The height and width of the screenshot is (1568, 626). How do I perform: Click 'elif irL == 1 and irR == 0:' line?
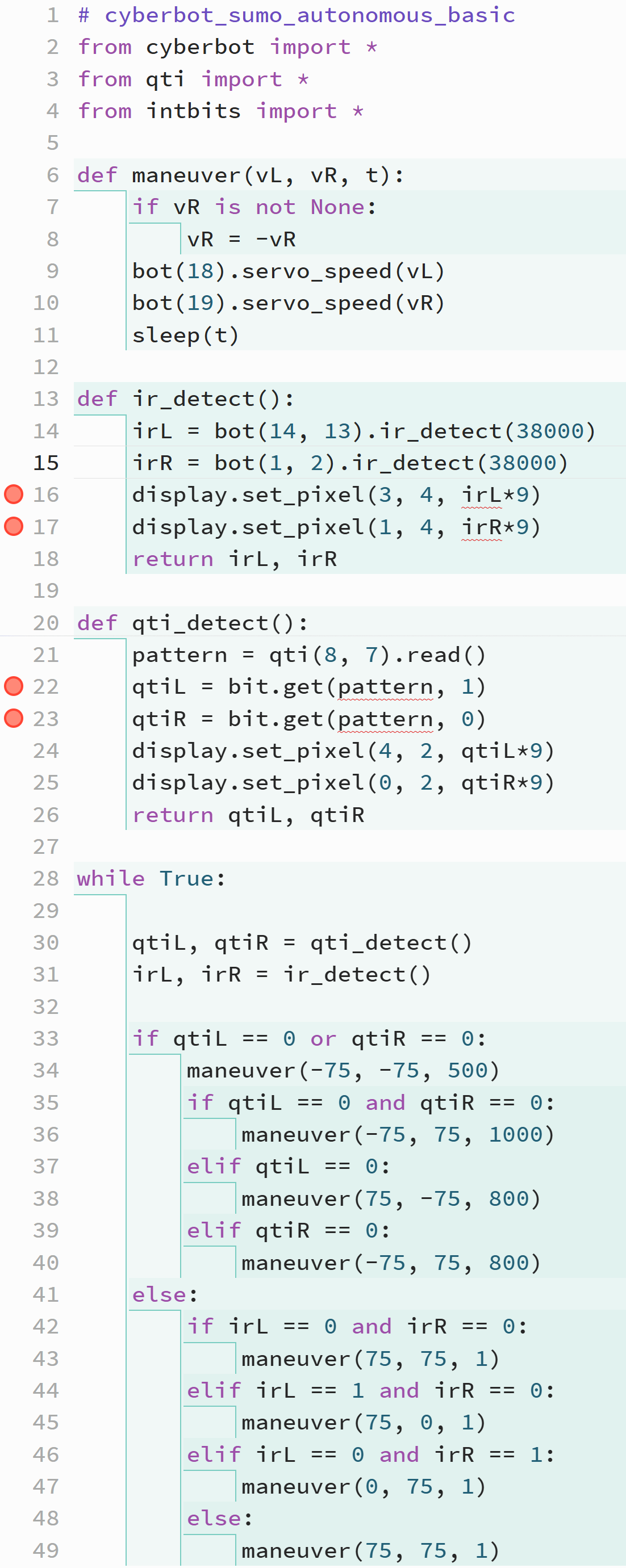[x=371, y=1390]
